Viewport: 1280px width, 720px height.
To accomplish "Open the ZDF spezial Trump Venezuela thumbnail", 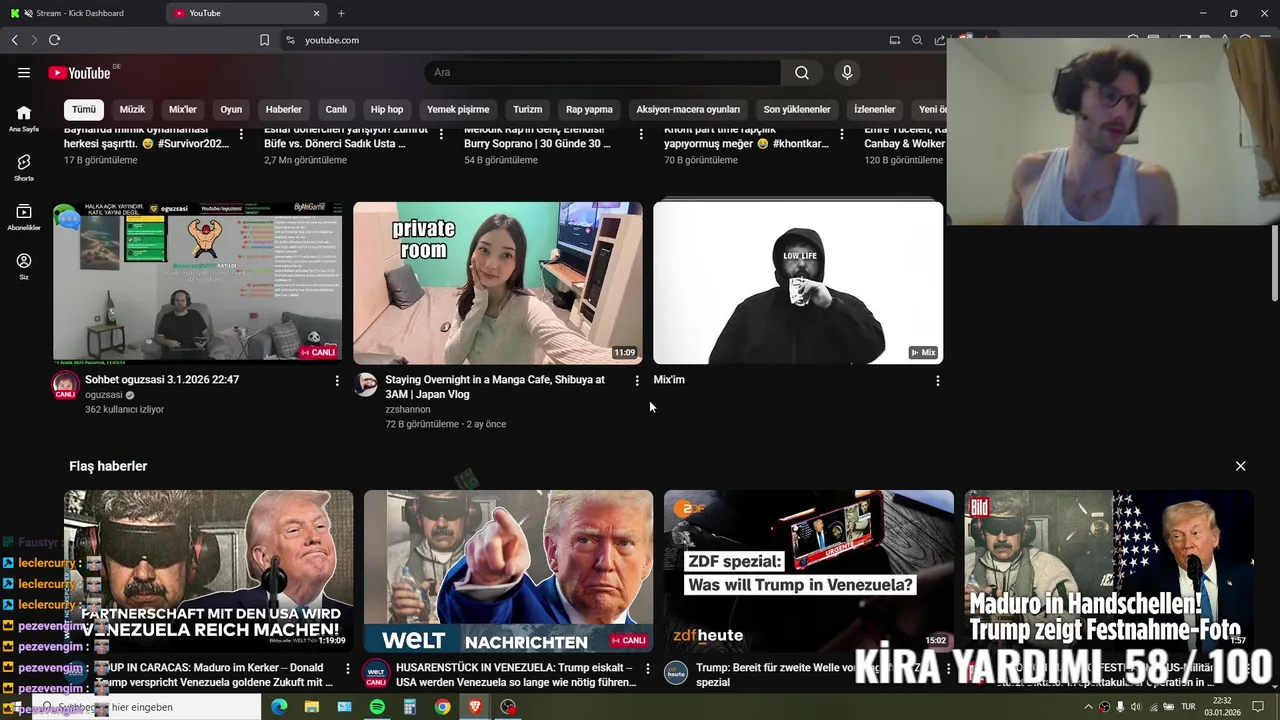I will click(x=808, y=571).
